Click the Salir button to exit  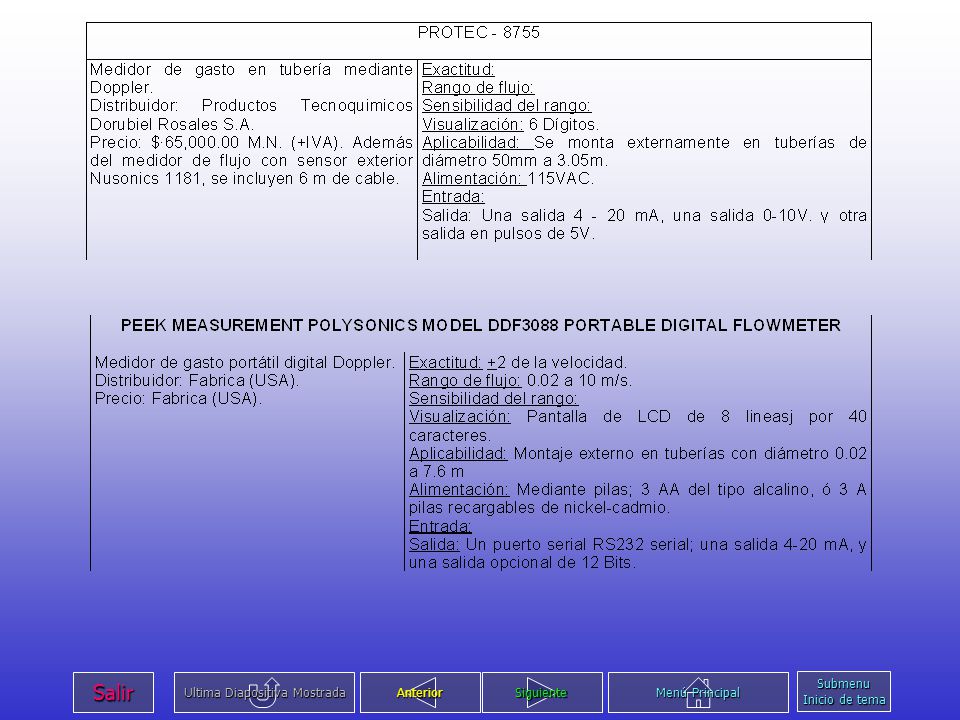(113, 692)
